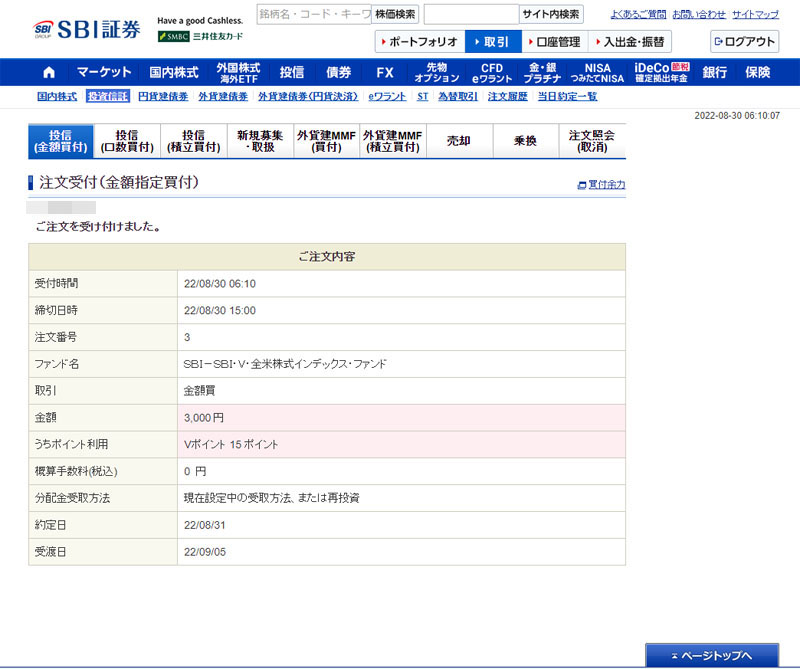Screen dimensions: 800x669
Task: Open the ポートフォリオ button
Action: click(419, 42)
